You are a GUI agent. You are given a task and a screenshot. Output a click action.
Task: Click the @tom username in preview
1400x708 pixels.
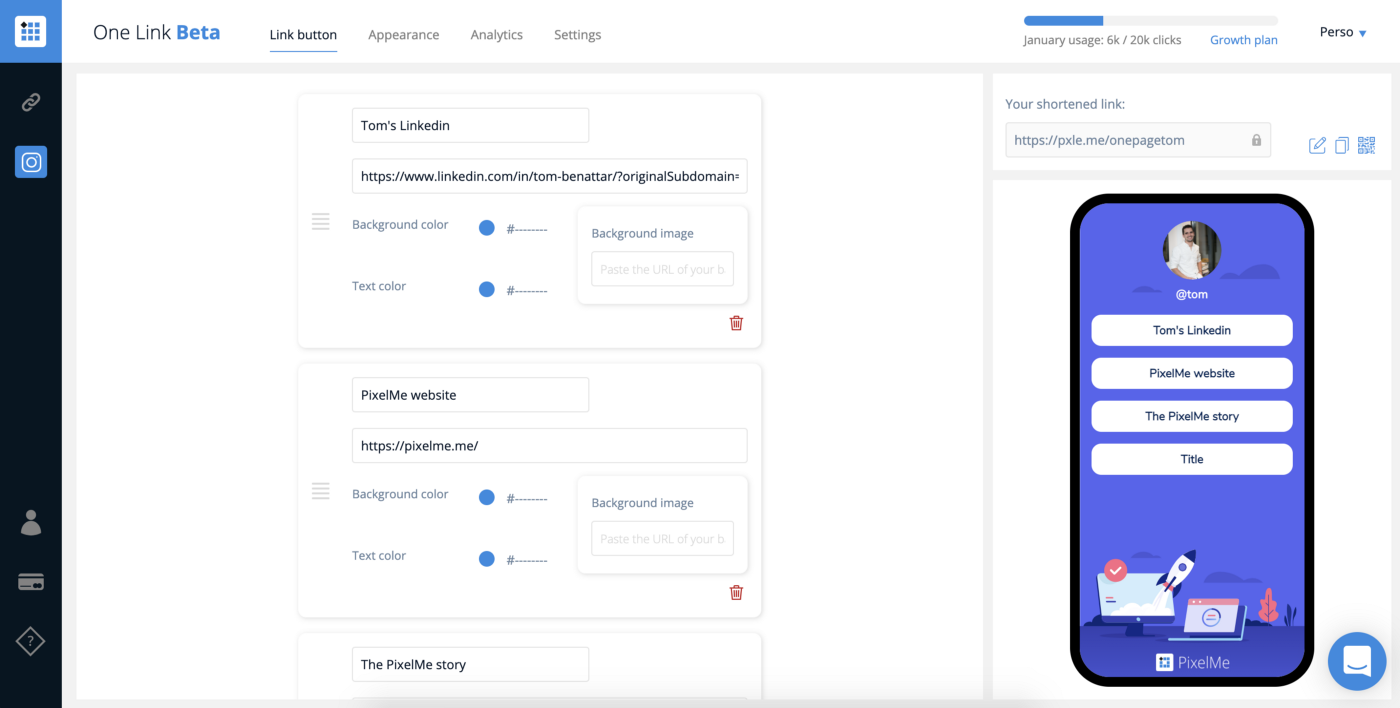tap(1192, 294)
